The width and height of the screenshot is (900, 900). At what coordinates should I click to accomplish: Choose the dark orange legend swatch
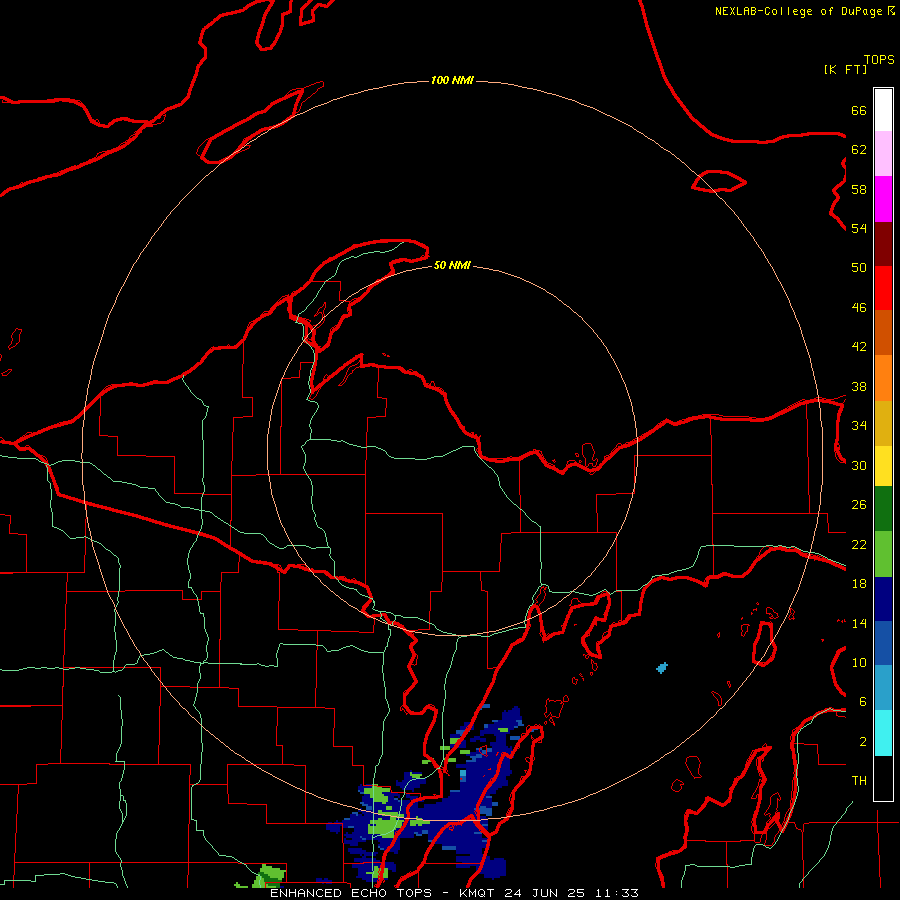[x=883, y=332]
